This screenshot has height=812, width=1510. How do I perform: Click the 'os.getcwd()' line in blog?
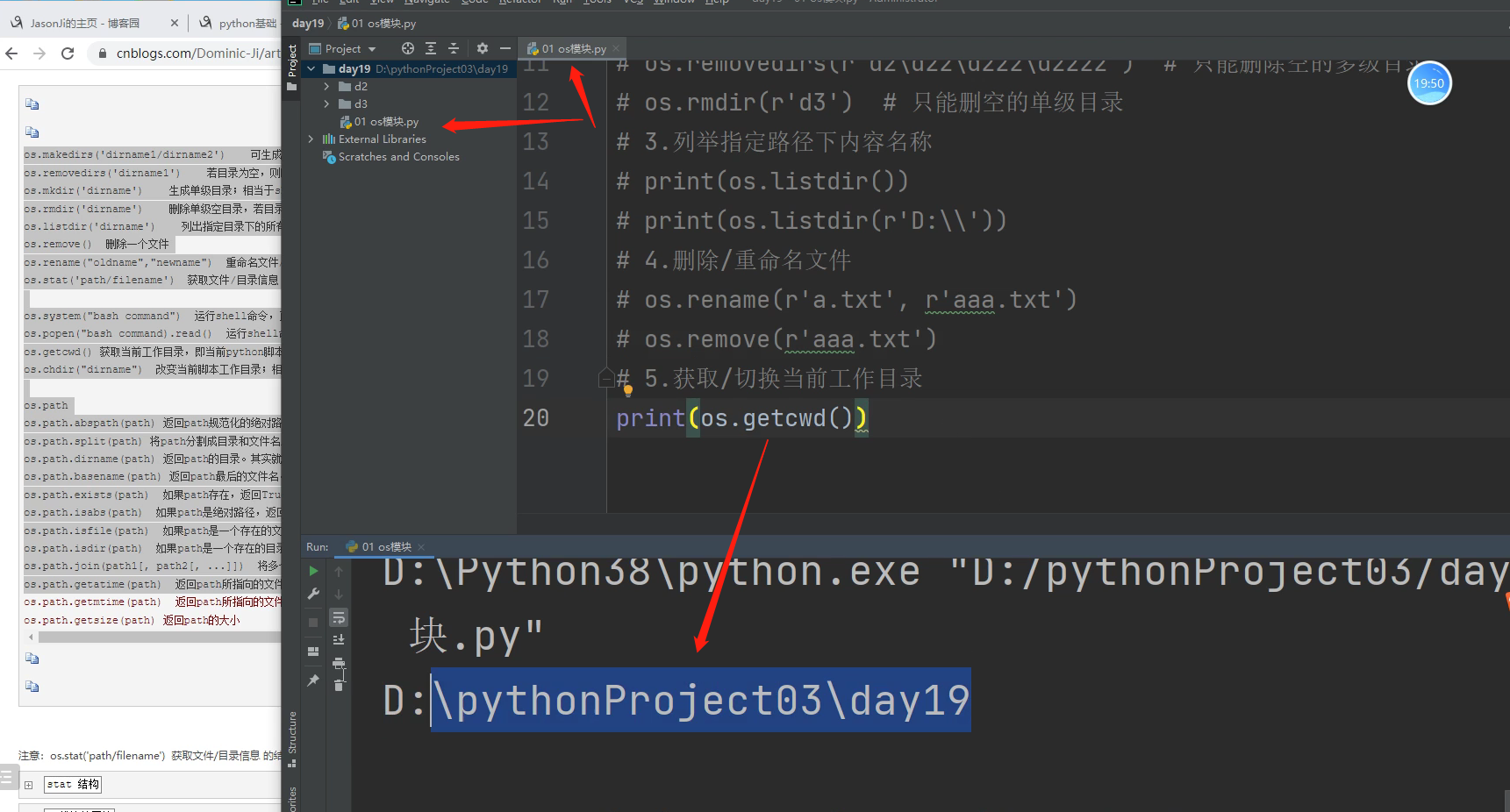click(153, 352)
